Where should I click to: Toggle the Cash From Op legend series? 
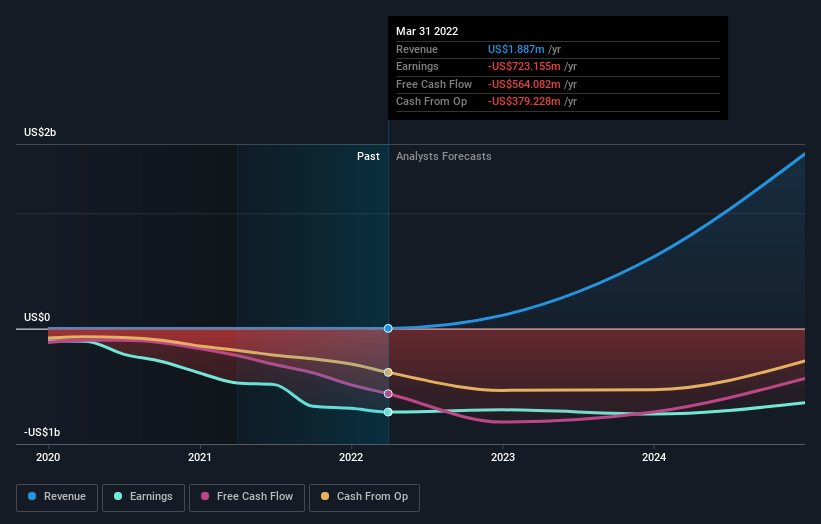pos(364,497)
